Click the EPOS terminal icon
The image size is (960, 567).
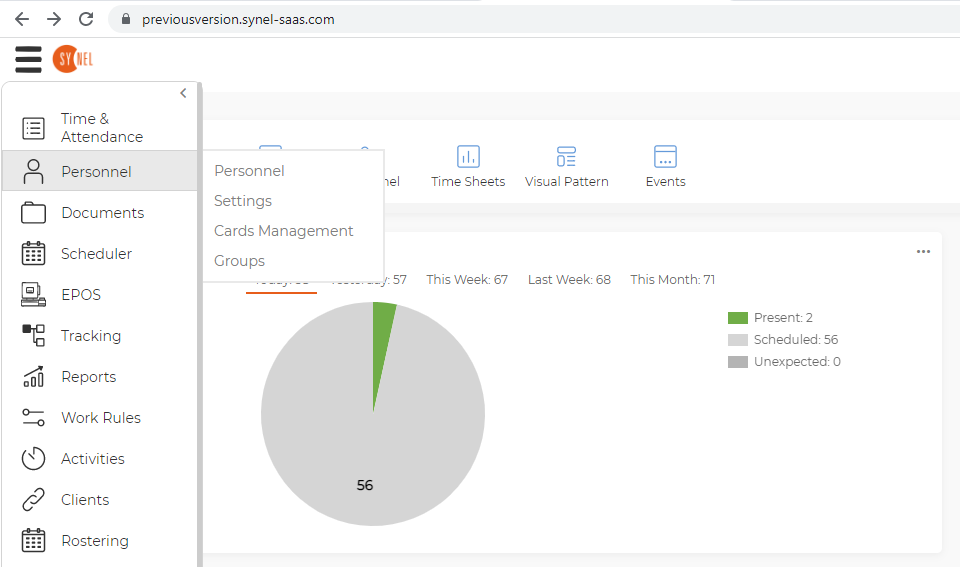point(33,295)
